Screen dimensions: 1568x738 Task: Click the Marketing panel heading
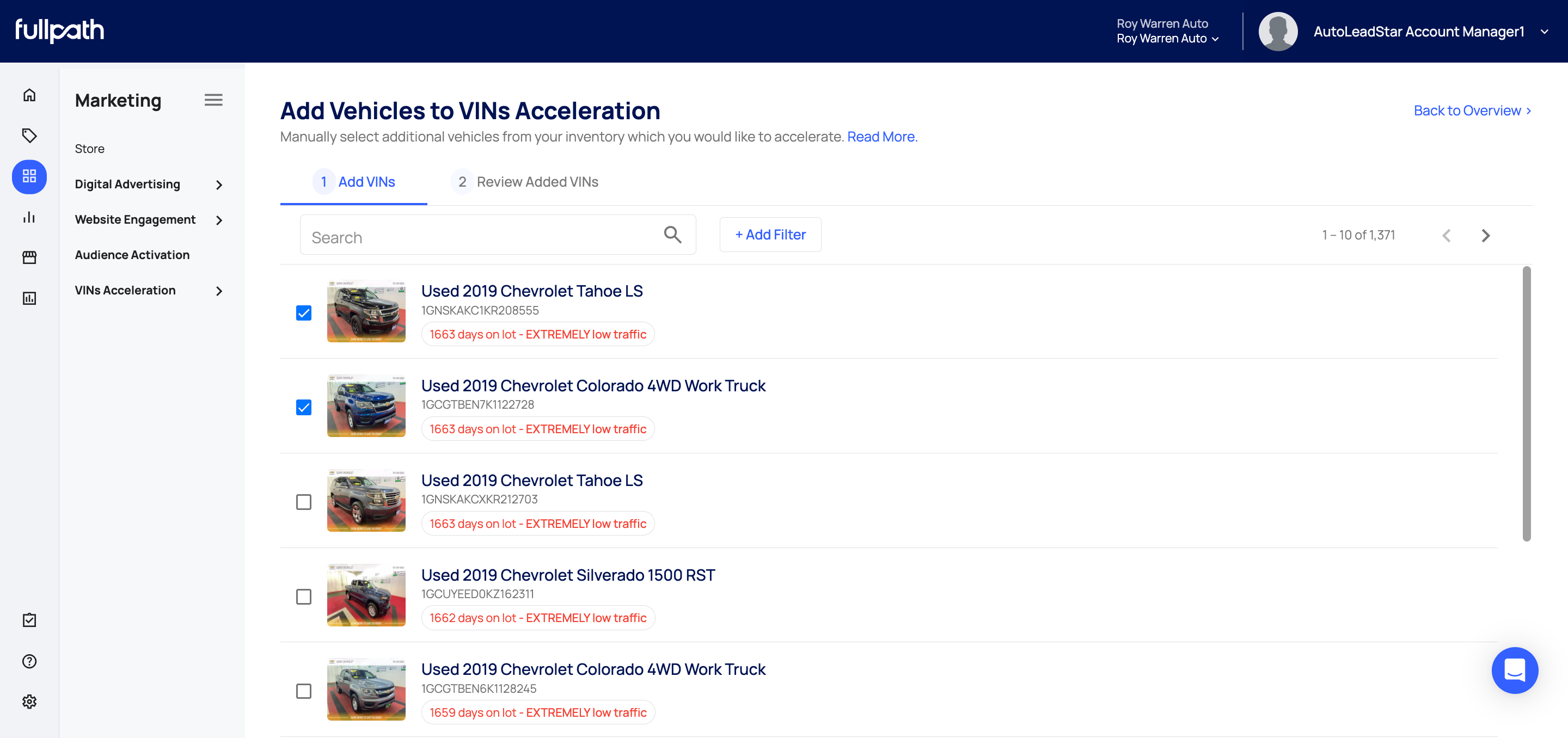(x=118, y=100)
